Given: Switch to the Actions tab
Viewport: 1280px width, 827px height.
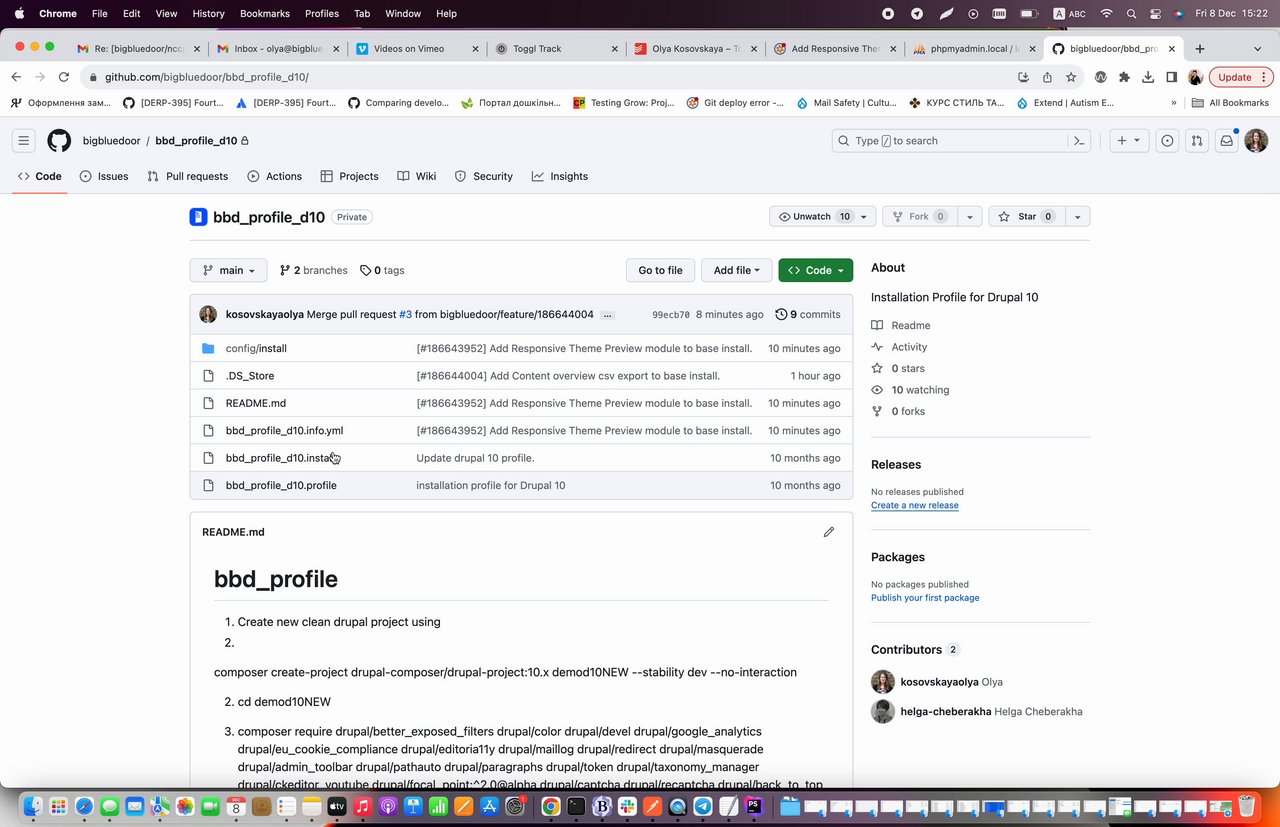Looking at the screenshot, I should (x=274, y=176).
